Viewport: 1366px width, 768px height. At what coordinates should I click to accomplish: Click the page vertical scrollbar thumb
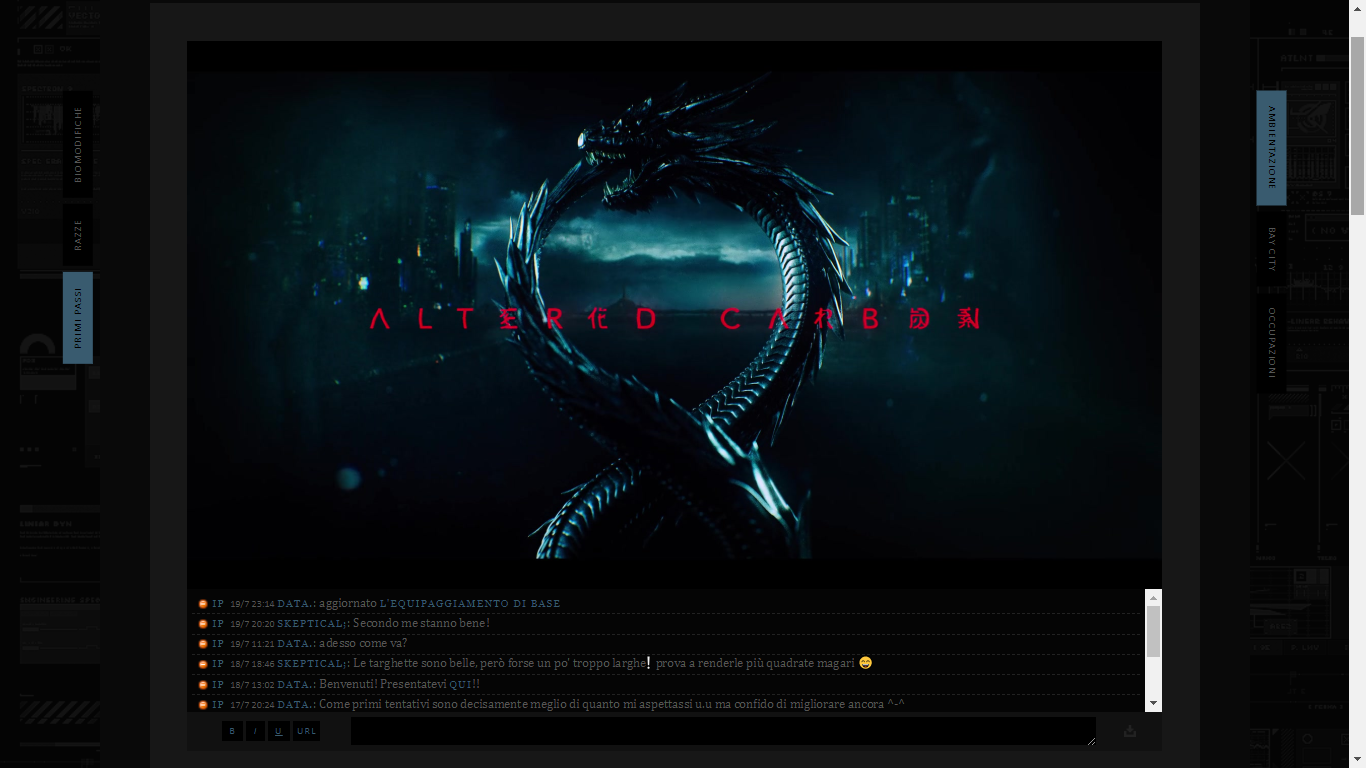(x=1357, y=126)
